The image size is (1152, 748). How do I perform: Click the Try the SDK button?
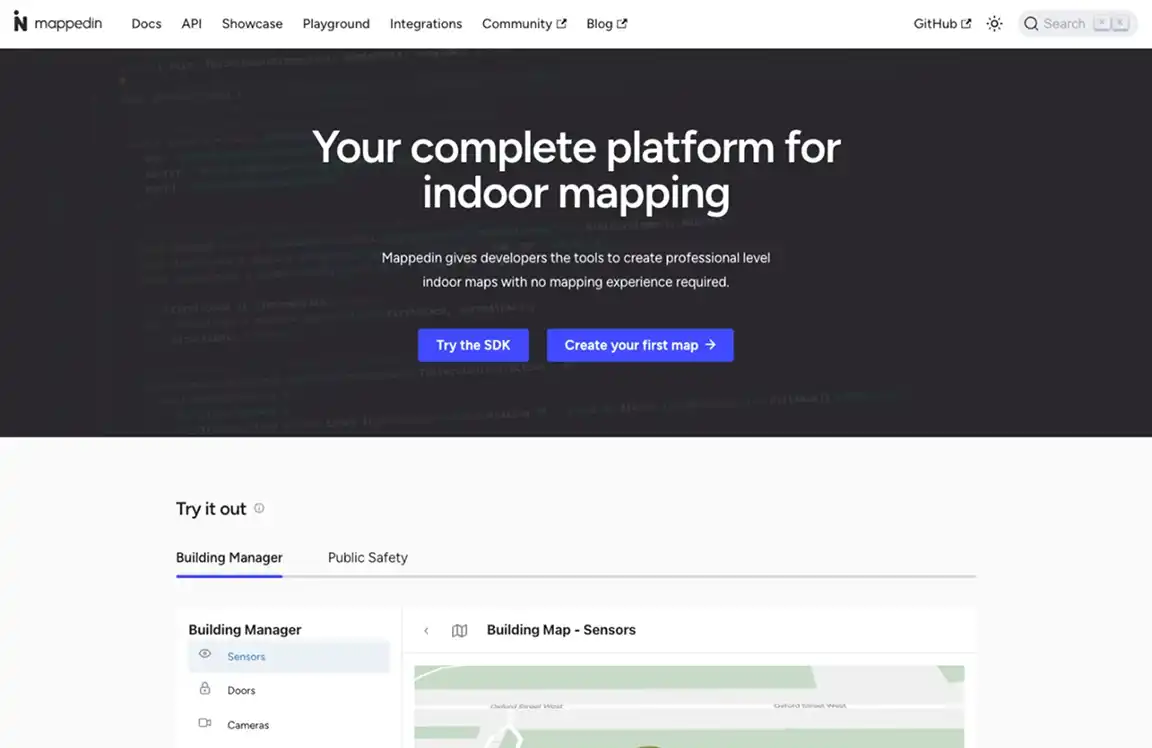(473, 344)
